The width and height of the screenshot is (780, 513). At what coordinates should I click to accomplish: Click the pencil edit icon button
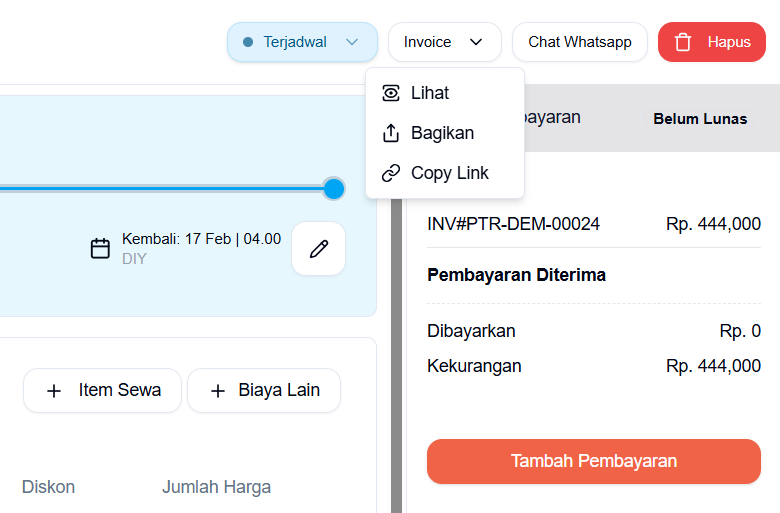(319, 249)
